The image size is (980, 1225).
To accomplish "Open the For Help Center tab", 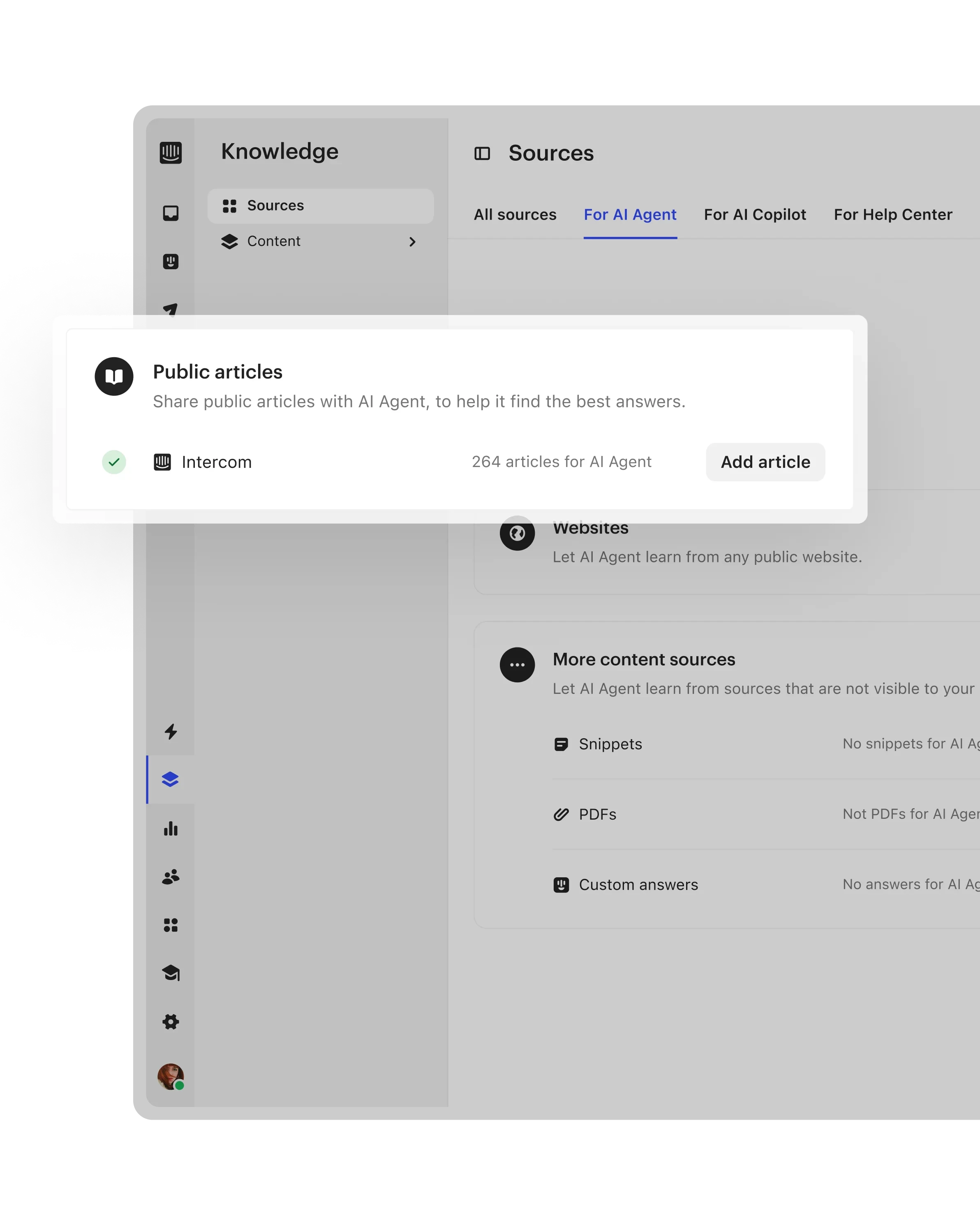I will tap(892, 215).
